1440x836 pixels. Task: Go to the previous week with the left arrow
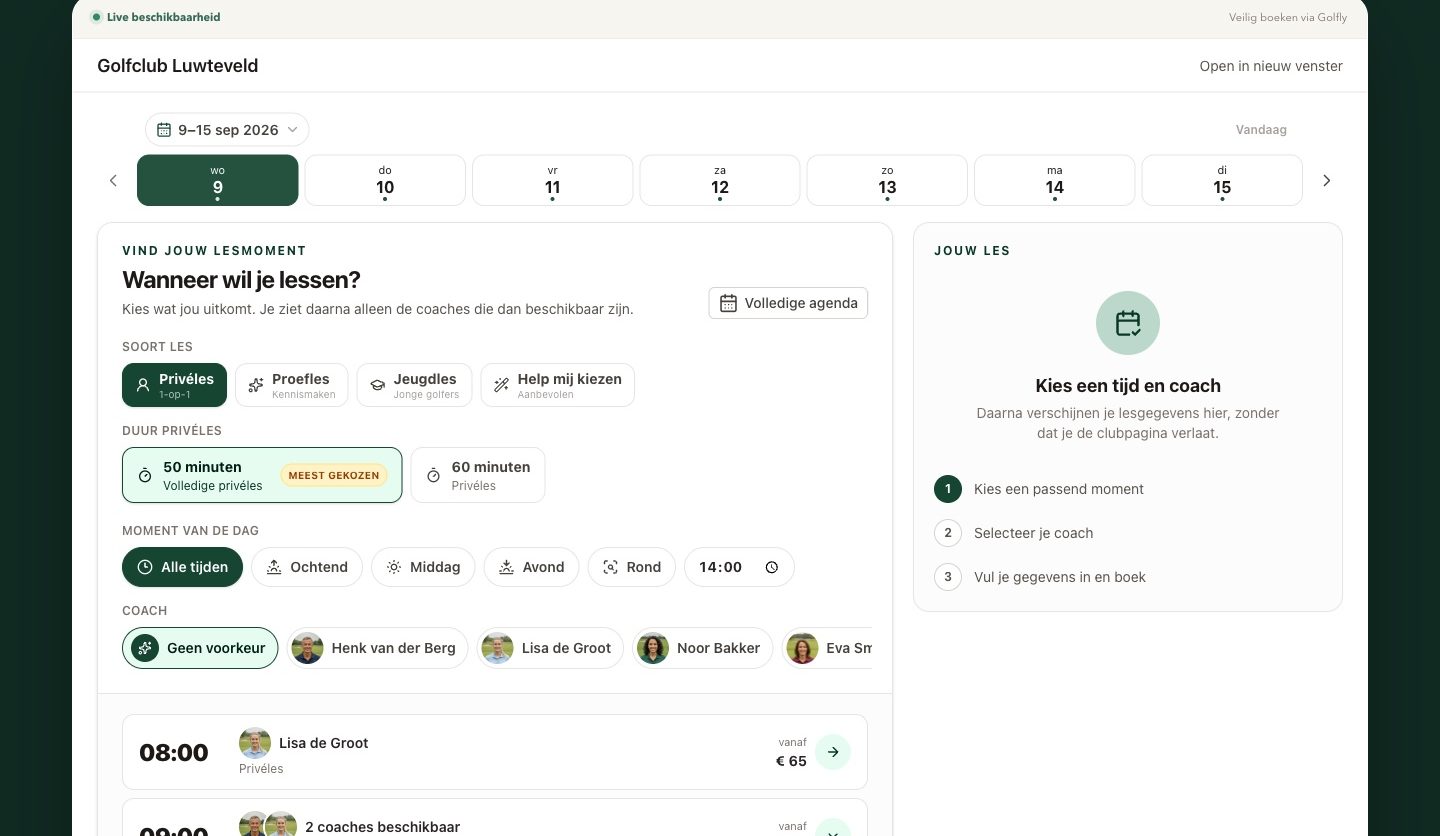(x=113, y=181)
